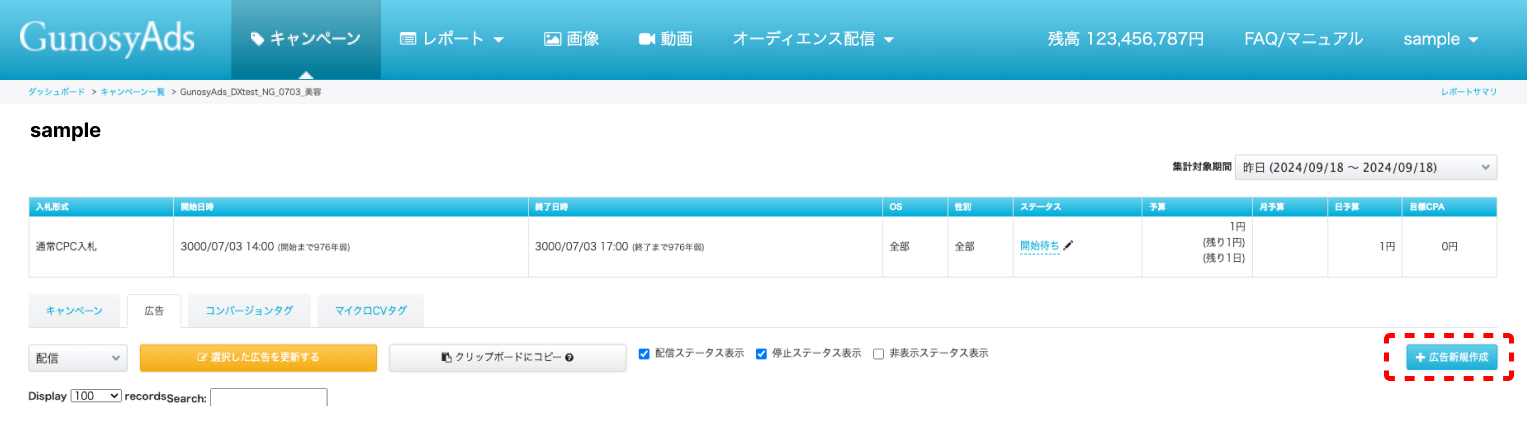Toggle the 配信ステータス表示 checkbox
The width and height of the screenshot is (1527, 431).
click(x=644, y=354)
